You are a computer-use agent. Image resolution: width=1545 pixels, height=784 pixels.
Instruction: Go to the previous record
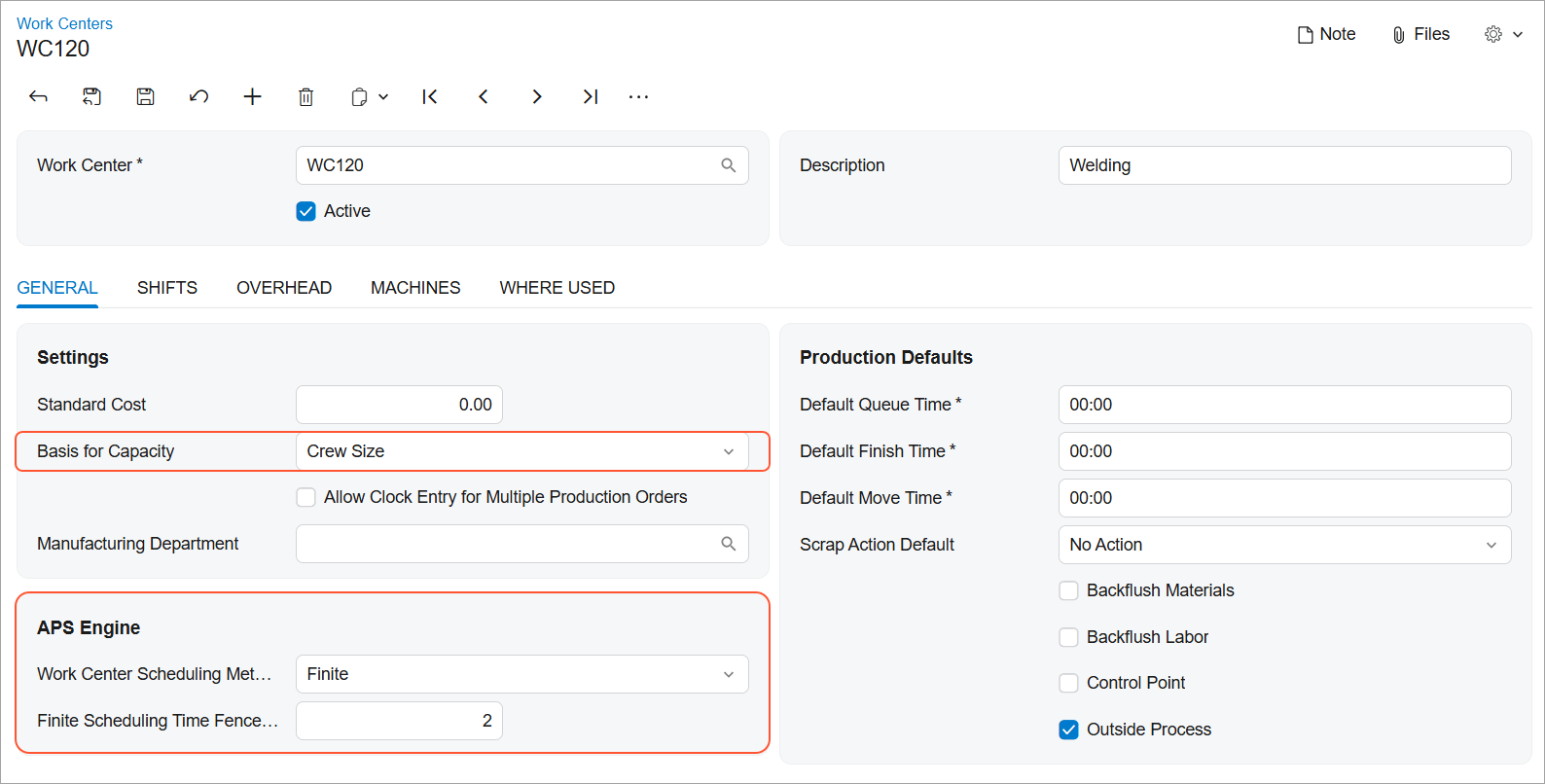[x=484, y=96]
